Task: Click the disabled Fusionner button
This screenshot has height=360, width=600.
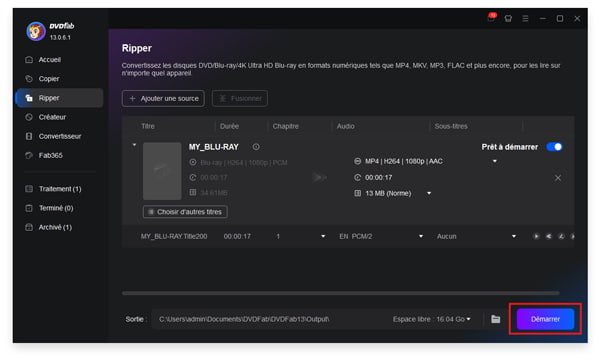Action: pos(240,98)
